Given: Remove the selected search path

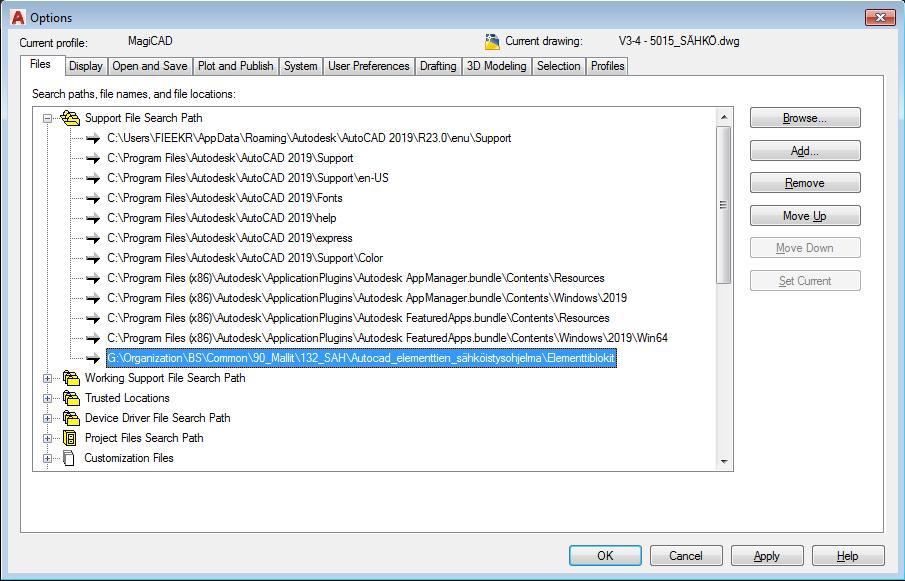Looking at the screenshot, I should coord(805,183).
